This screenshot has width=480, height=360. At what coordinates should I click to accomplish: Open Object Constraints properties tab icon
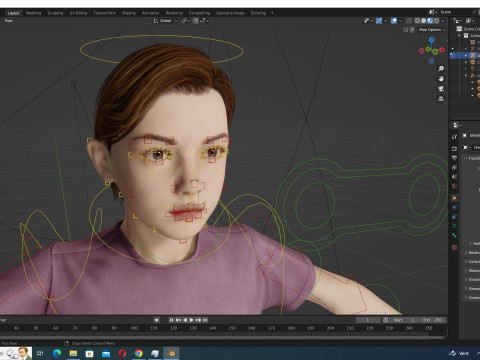coord(454,217)
